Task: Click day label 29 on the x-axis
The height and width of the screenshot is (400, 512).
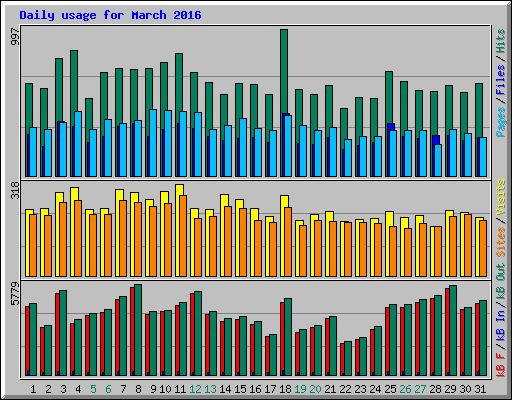Action: 450,389
